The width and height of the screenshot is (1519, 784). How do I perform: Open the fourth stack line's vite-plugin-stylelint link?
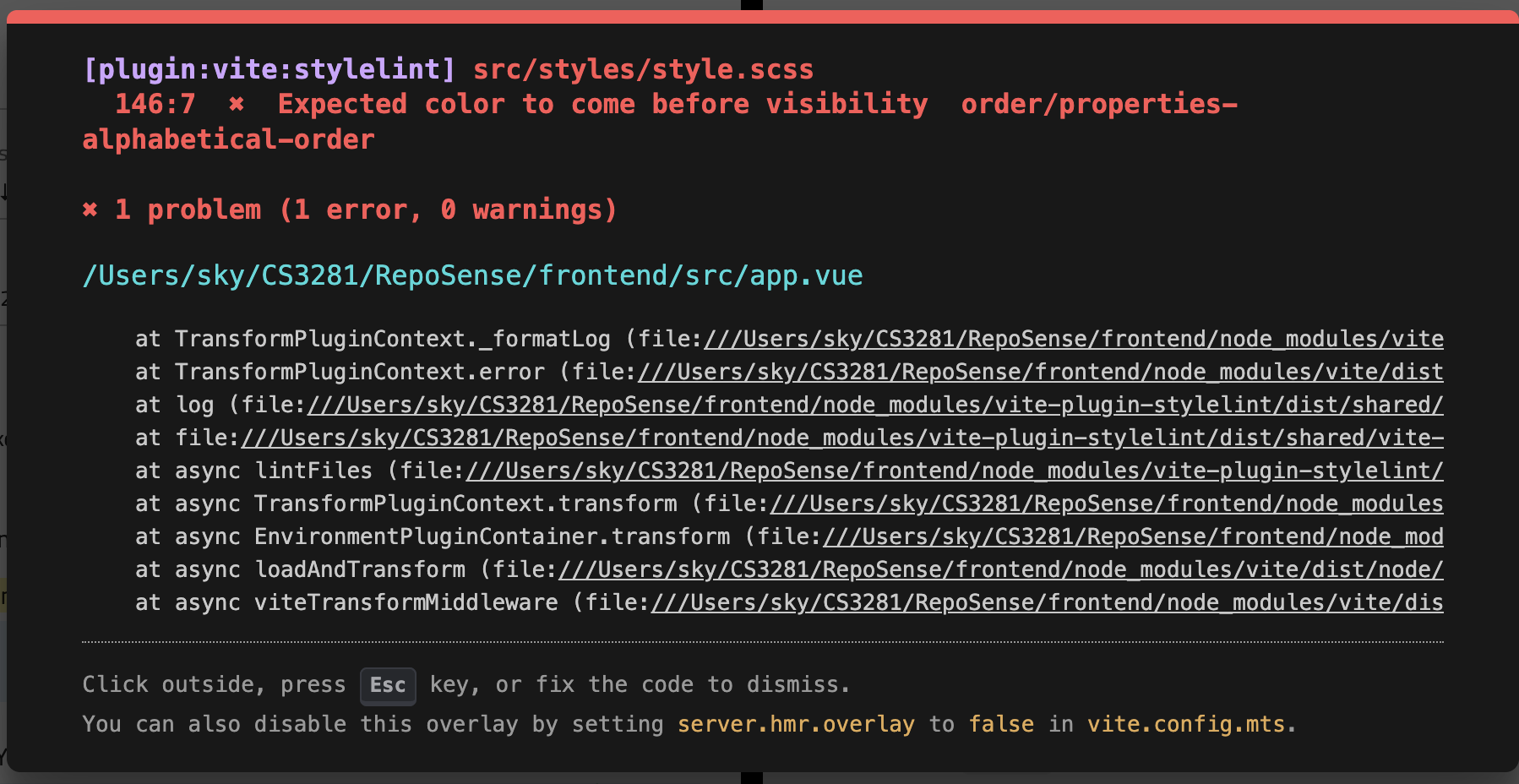(841, 438)
